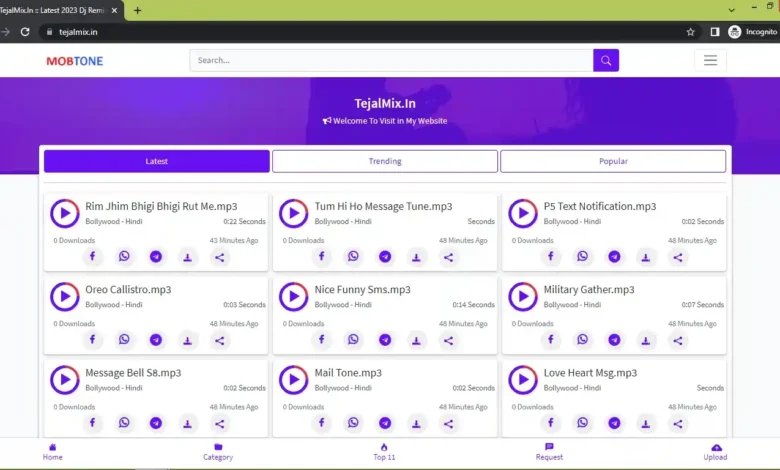This screenshot has width=780, height=470.
Task: Click share icon for Mail Tone.mp3
Action: [448, 423]
